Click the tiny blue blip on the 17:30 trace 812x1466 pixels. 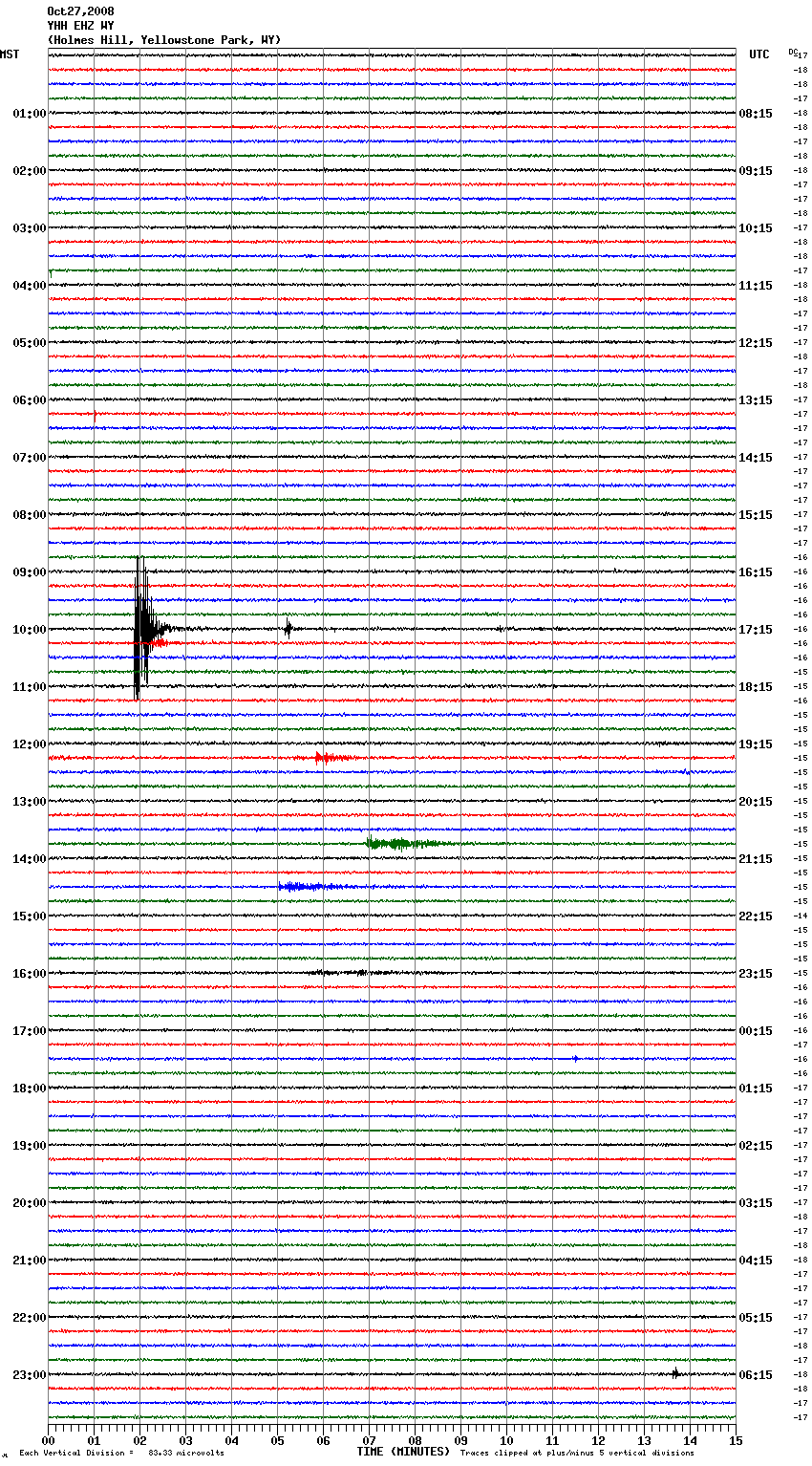[575, 1058]
